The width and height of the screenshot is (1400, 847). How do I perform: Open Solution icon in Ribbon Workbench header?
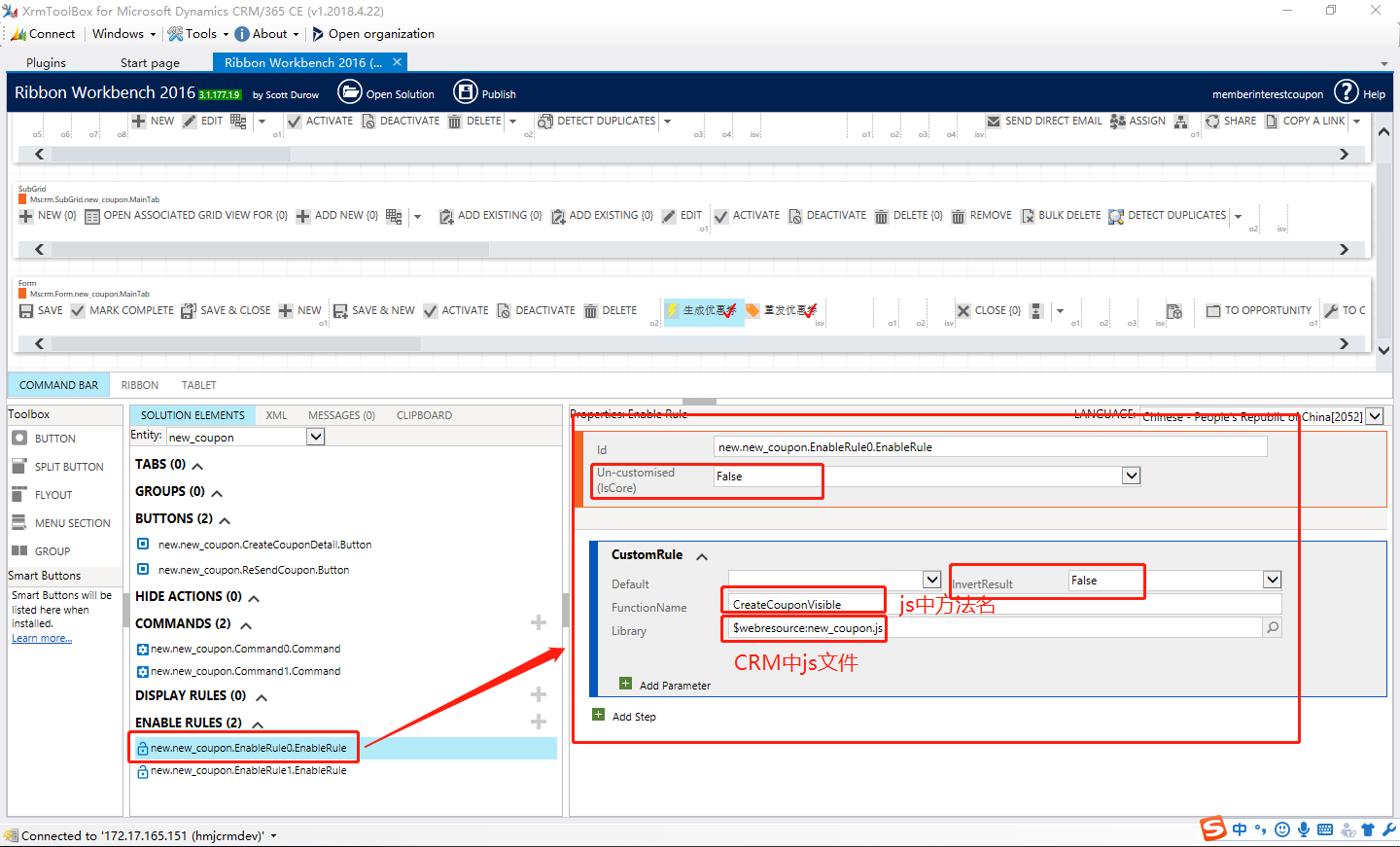coord(350,92)
